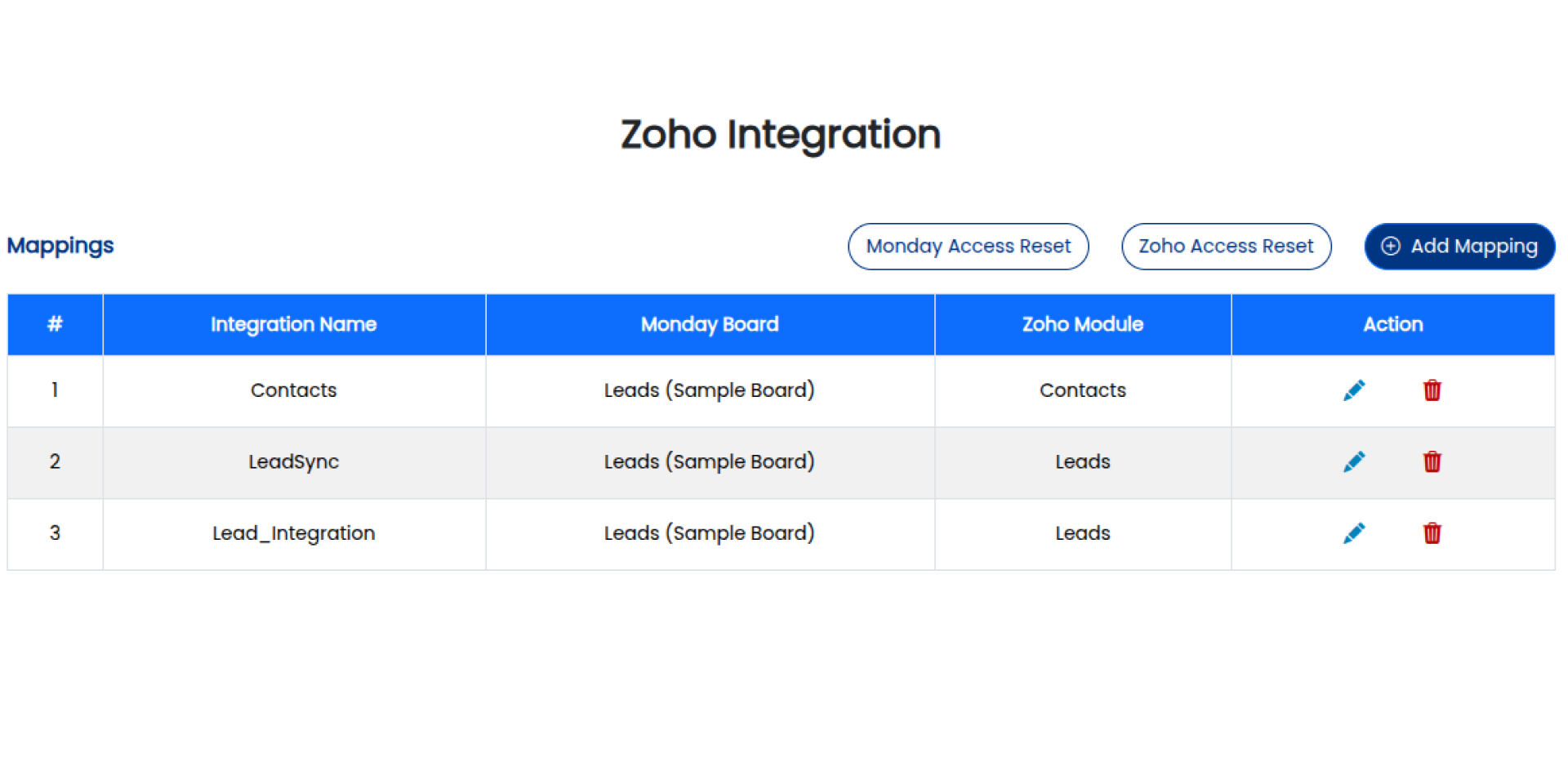Viewport: 1568px width, 784px height.
Task: Click Leads Zoho Module in LeadSync row
Action: click(1083, 462)
